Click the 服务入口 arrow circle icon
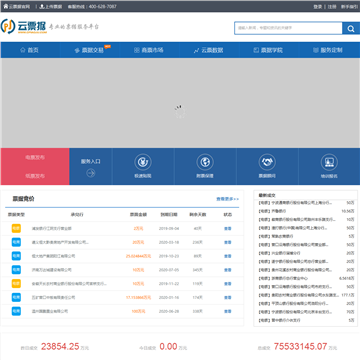This screenshot has width=360, height=360. (91, 173)
